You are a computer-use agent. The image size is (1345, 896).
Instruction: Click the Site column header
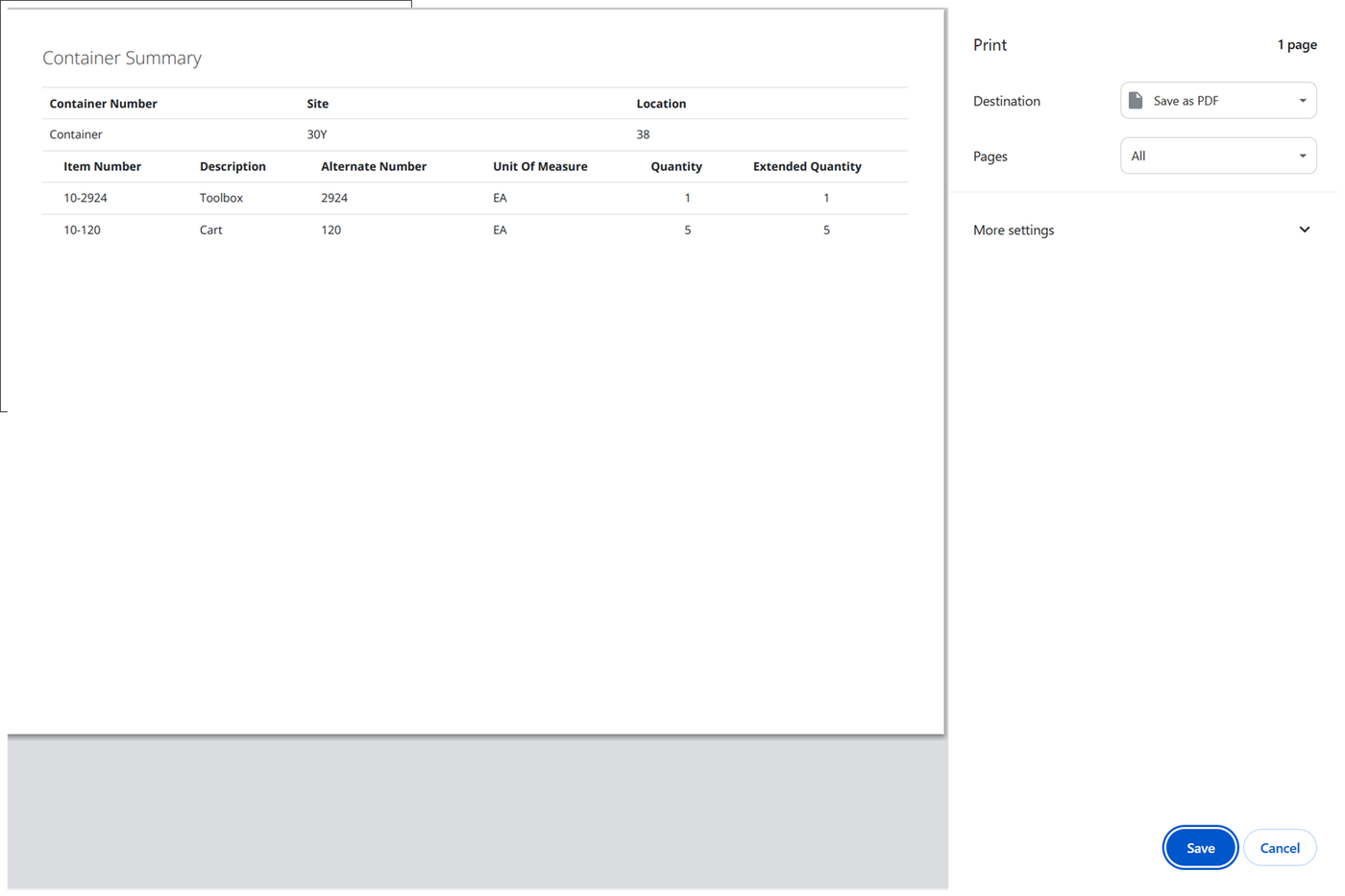click(x=317, y=104)
